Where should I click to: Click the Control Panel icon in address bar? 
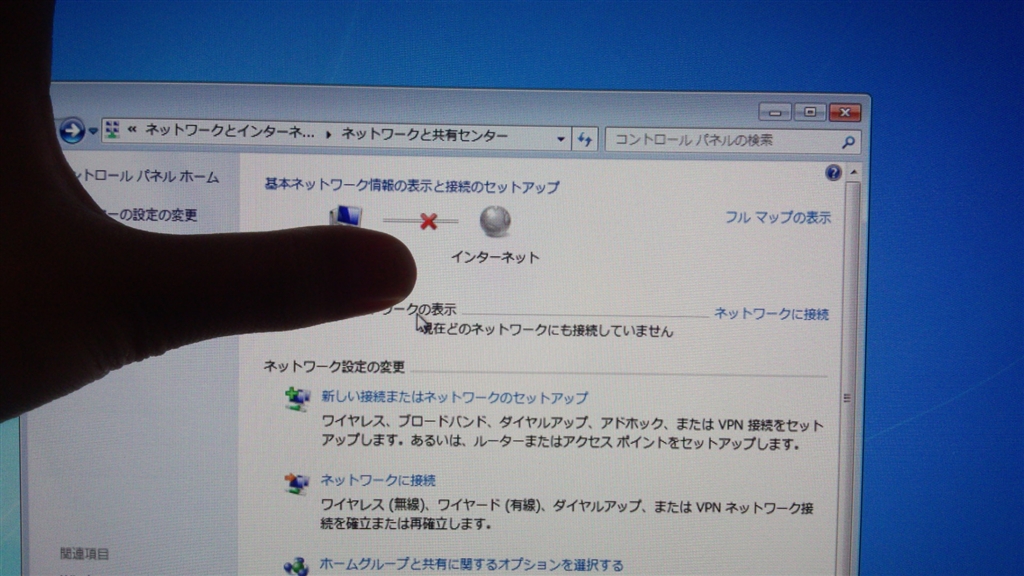pos(112,130)
